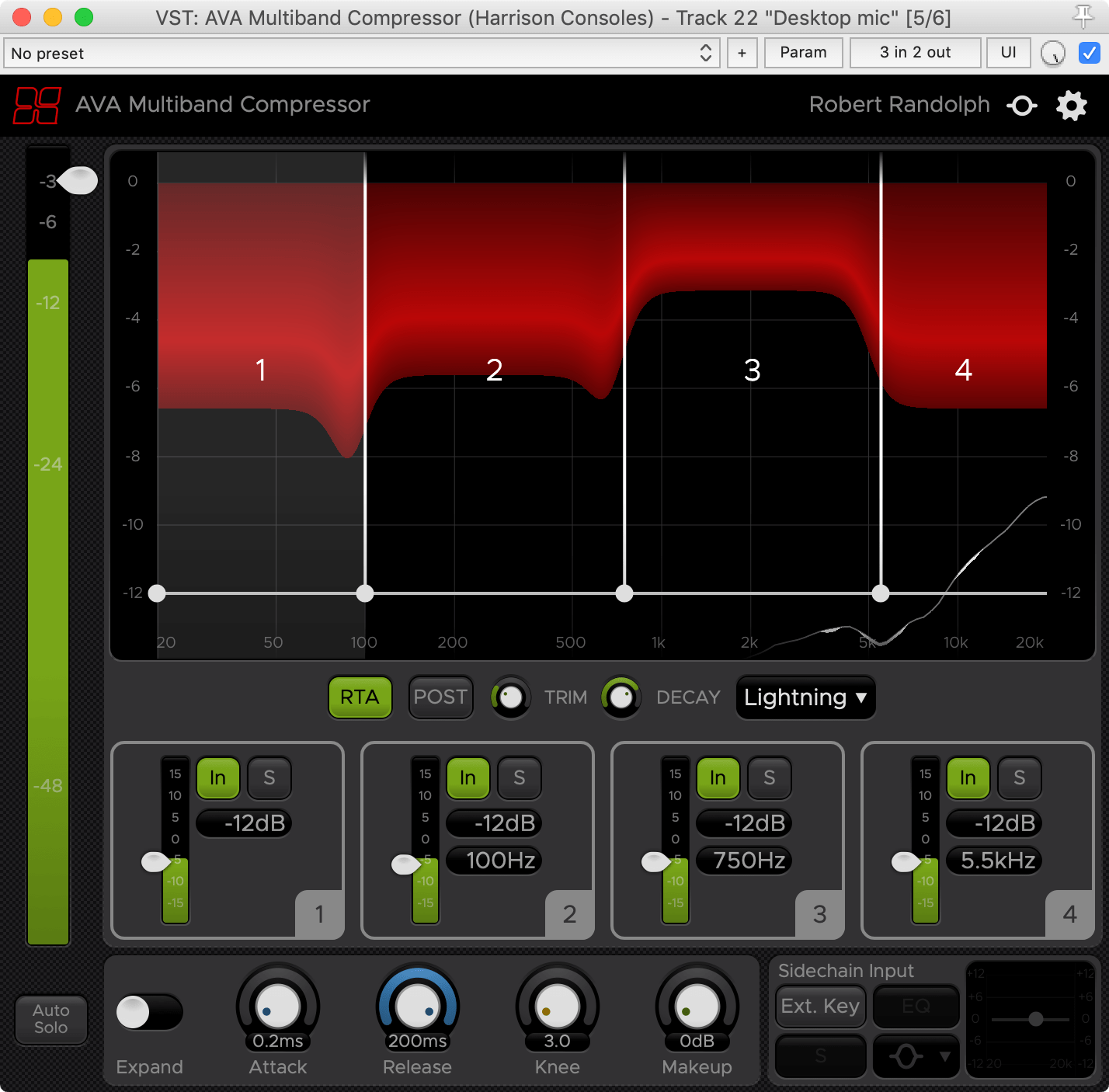Click the Robert Randolph name text
The image size is (1109, 1092).
[x=899, y=105]
